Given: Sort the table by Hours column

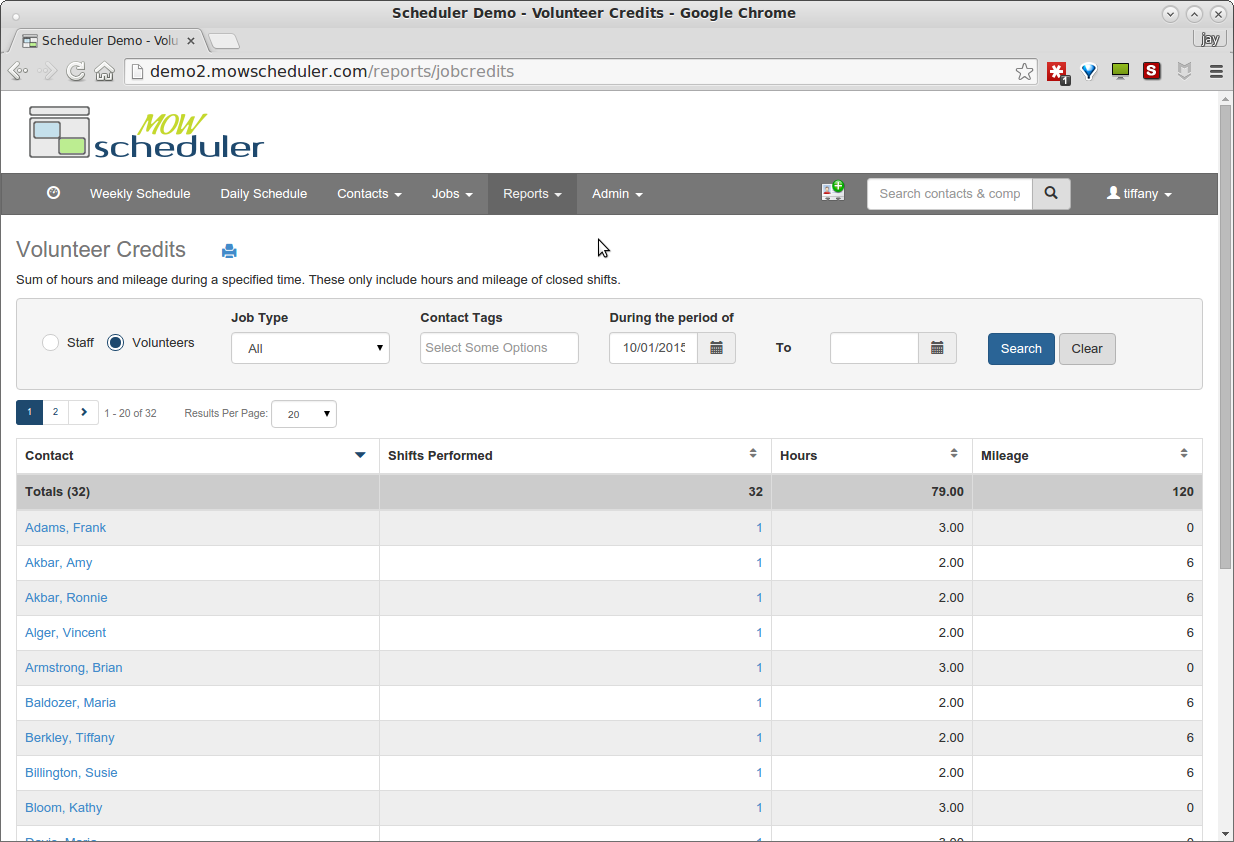Looking at the screenshot, I should [x=870, y=455].
